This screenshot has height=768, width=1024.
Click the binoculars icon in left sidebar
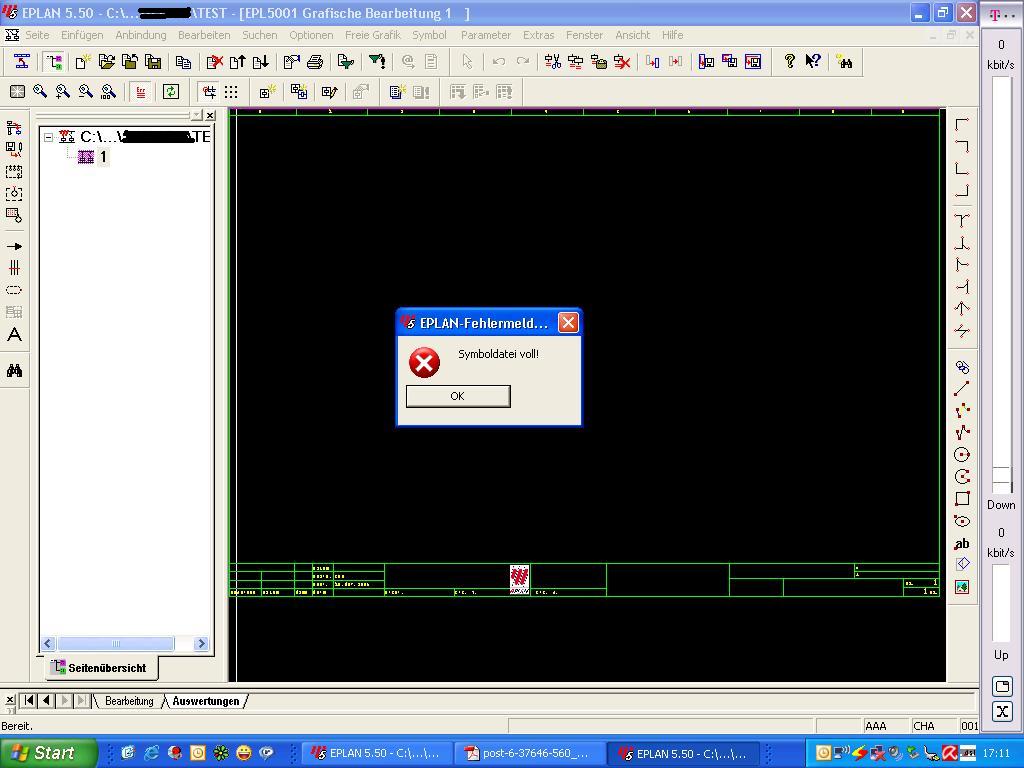click(14, 371)
